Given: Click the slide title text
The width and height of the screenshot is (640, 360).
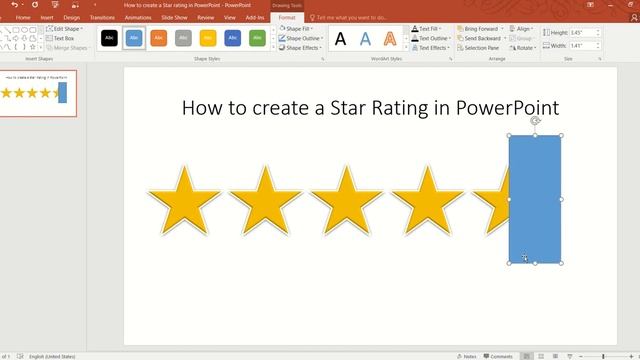Looking at the screenshot, I should (370, 108).
